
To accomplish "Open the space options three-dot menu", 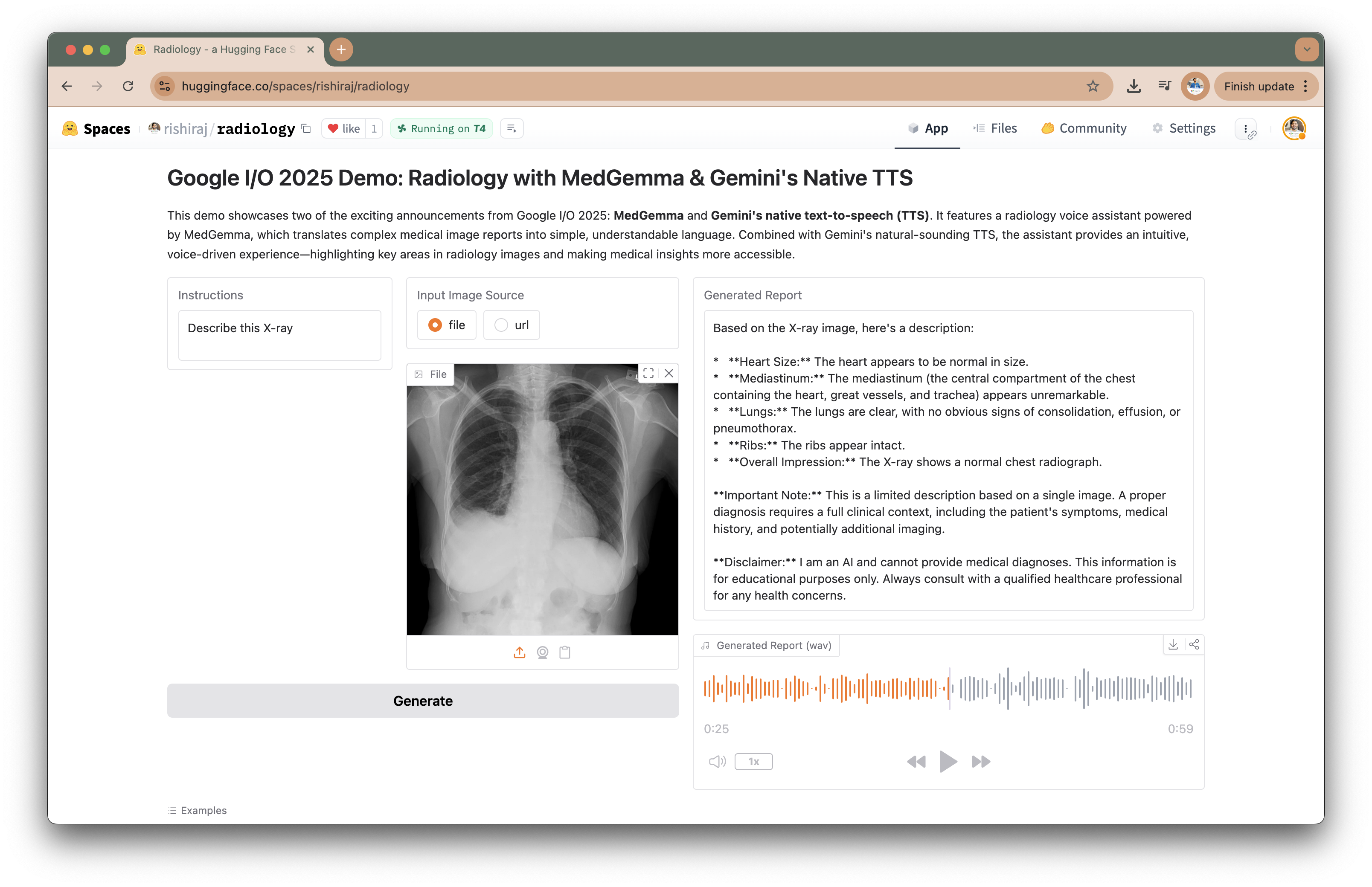I will click(1246, 129).
